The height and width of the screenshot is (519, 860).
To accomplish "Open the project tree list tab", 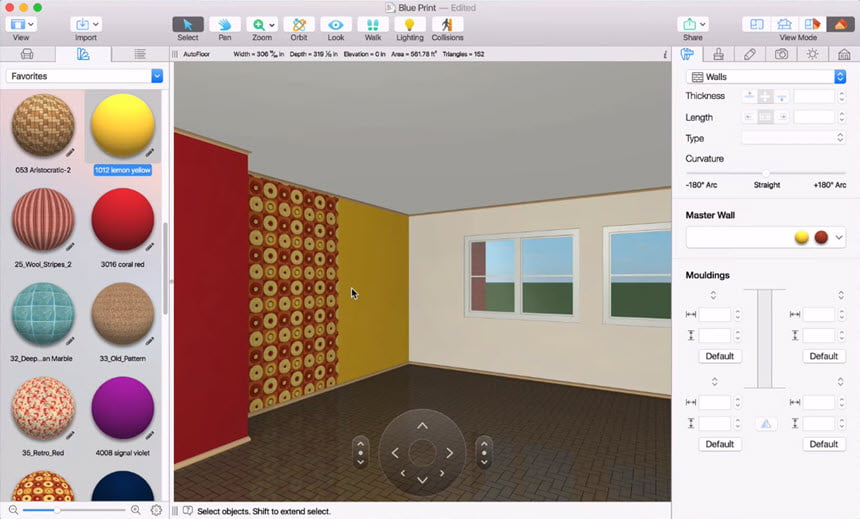I will pos(140,54).
